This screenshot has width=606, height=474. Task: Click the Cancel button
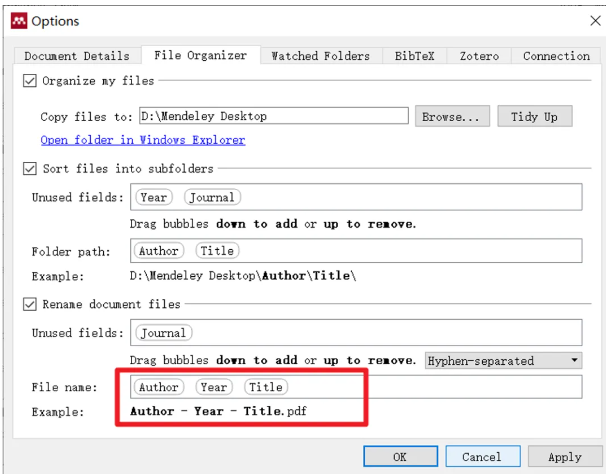tap(483, 457)
